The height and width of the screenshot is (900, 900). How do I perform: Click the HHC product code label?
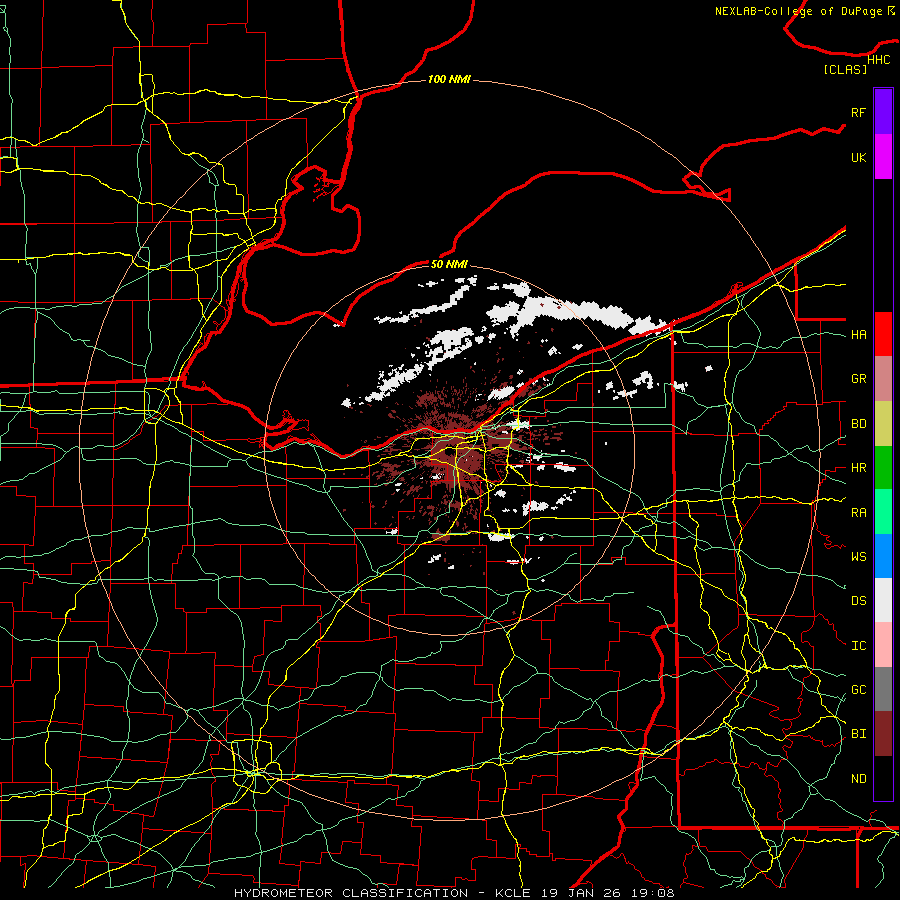[878, 60]
